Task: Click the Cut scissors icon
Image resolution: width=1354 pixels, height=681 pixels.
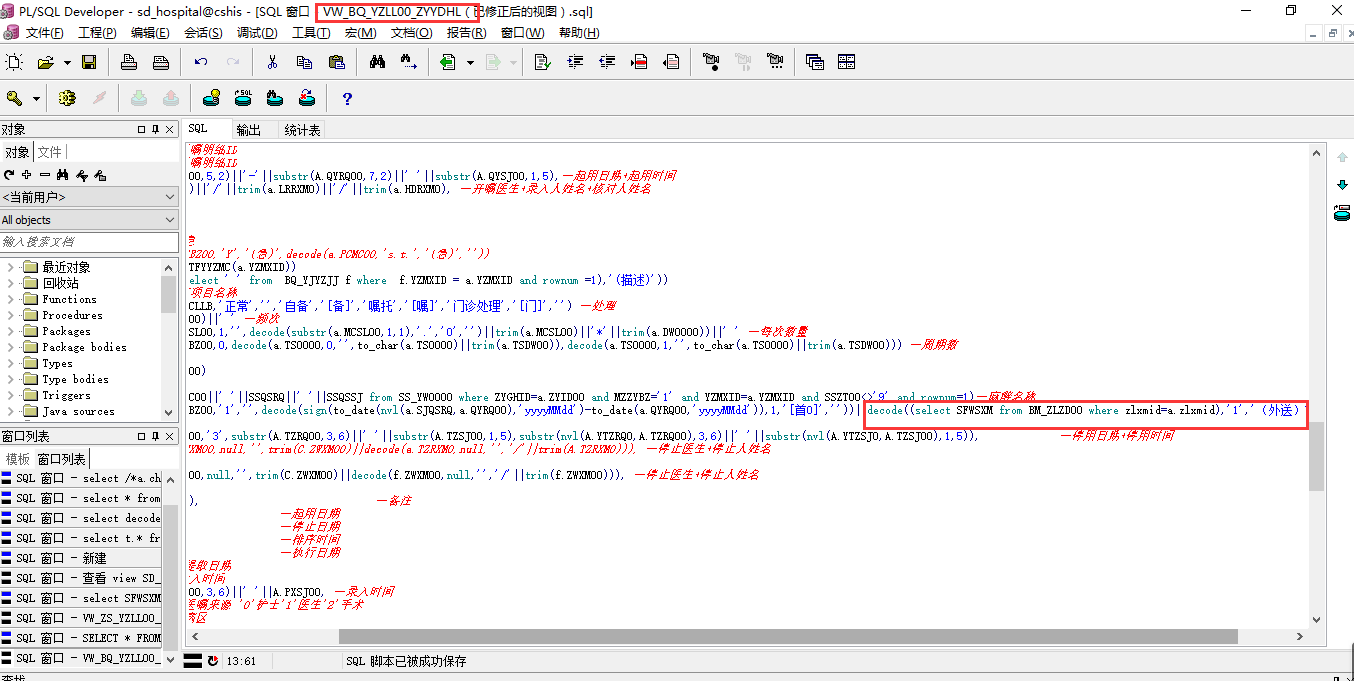Action: (272, 62)
